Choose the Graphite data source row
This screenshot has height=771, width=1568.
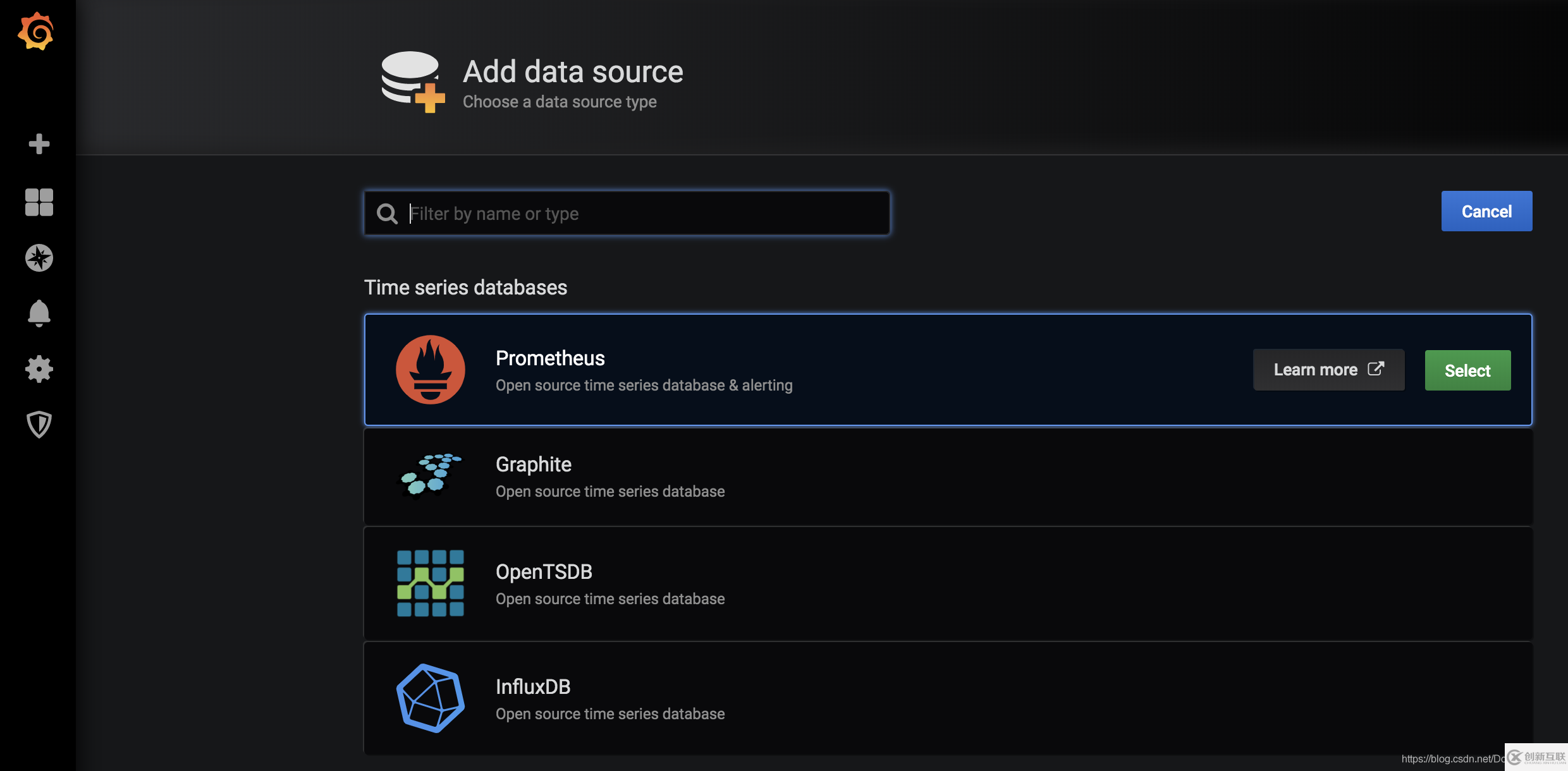[947, 477]
